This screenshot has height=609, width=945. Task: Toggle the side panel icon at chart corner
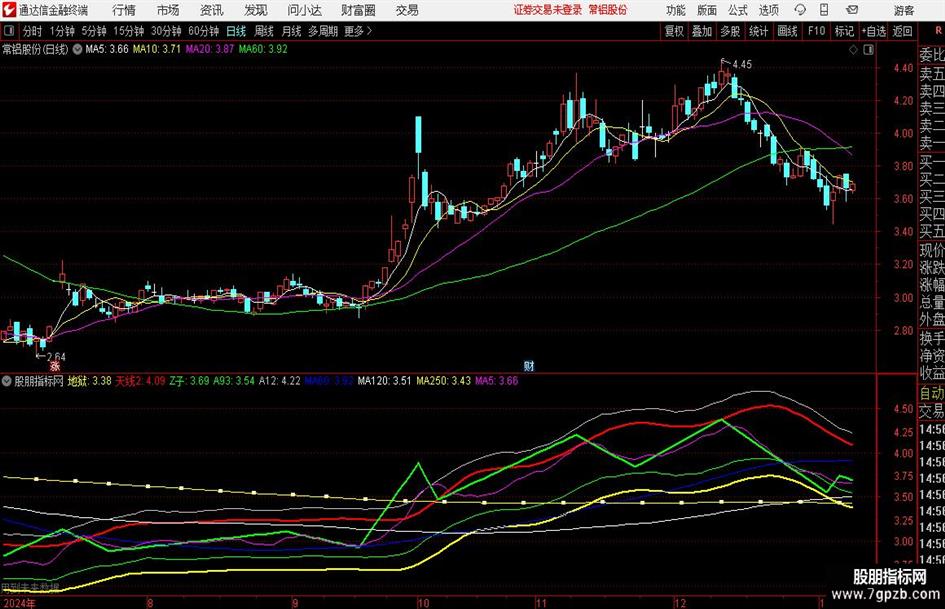tap(868, 50)
